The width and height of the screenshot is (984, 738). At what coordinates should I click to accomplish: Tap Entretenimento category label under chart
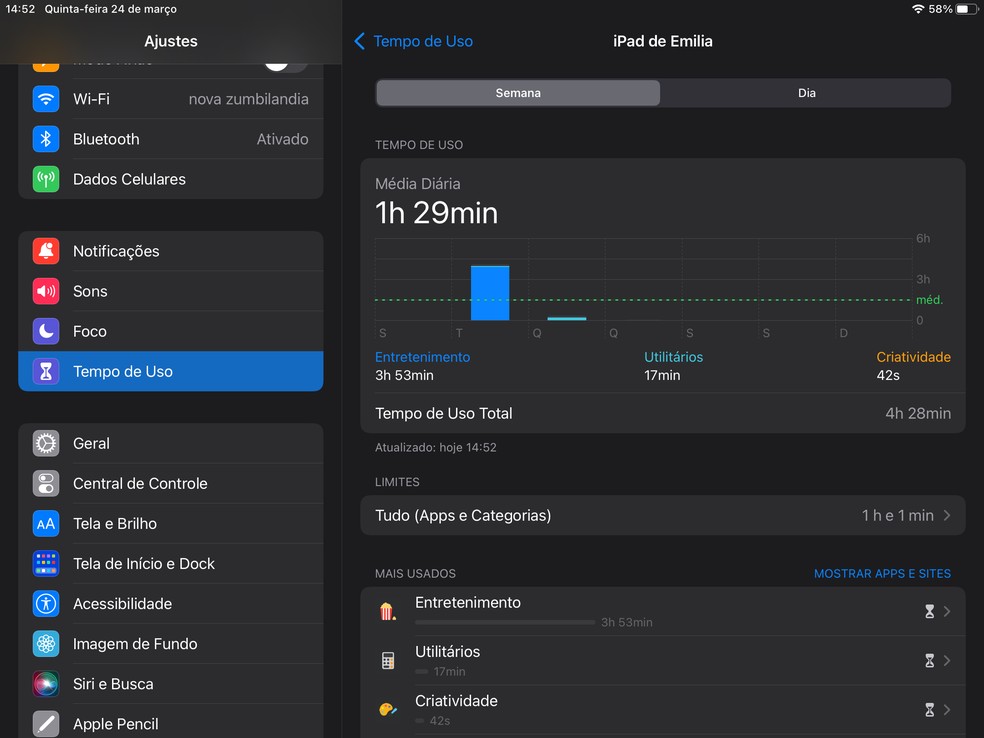pyautogui.click(x=422, y=357)
